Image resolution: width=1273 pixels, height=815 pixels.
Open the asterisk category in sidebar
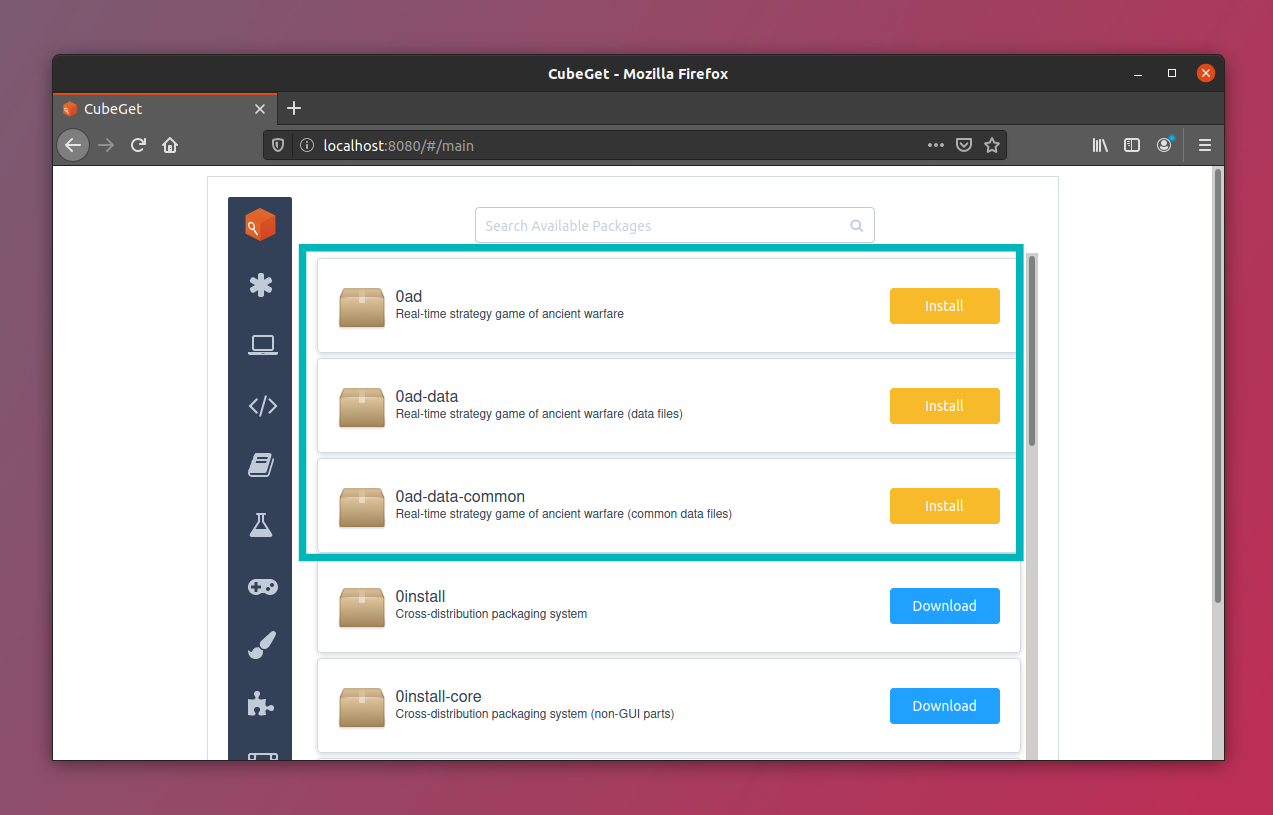pyautogui.click(x=261, y=285)
